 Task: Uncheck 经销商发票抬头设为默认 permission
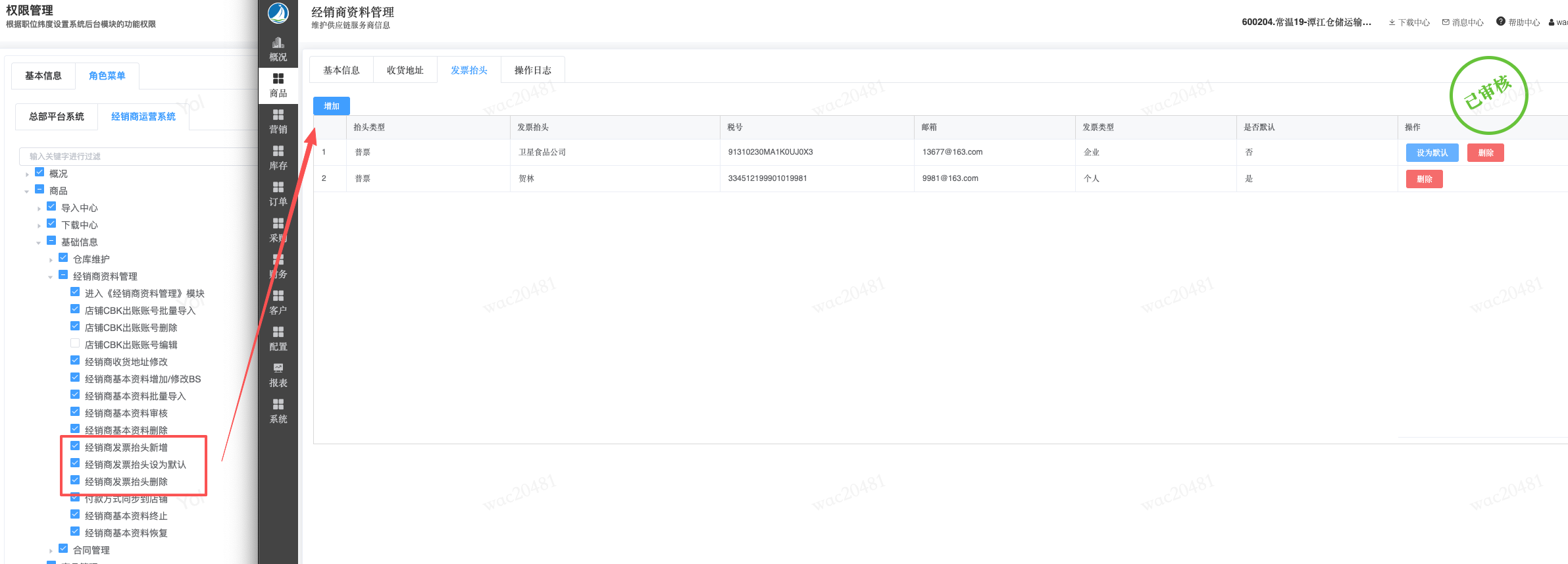tap(75, 463)
